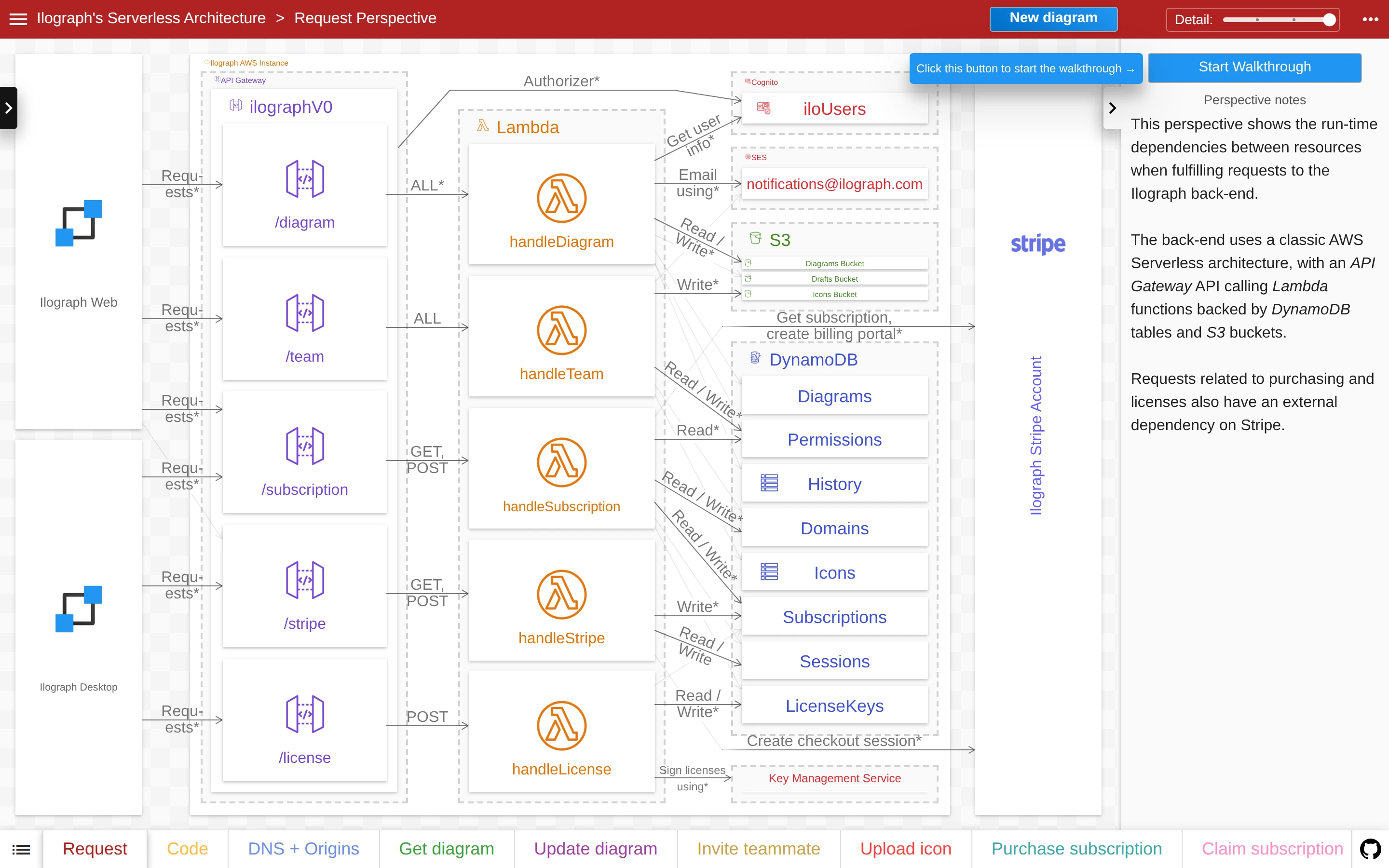Screen dimensions: 1389x868
Task: Open the perspective list icon at bottom left
Action: pyautogui.click(x=21, y=849)
